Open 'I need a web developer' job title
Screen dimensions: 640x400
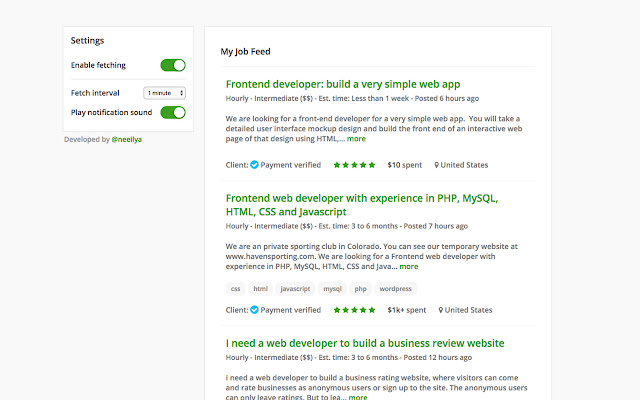click(x=365, y=343)
